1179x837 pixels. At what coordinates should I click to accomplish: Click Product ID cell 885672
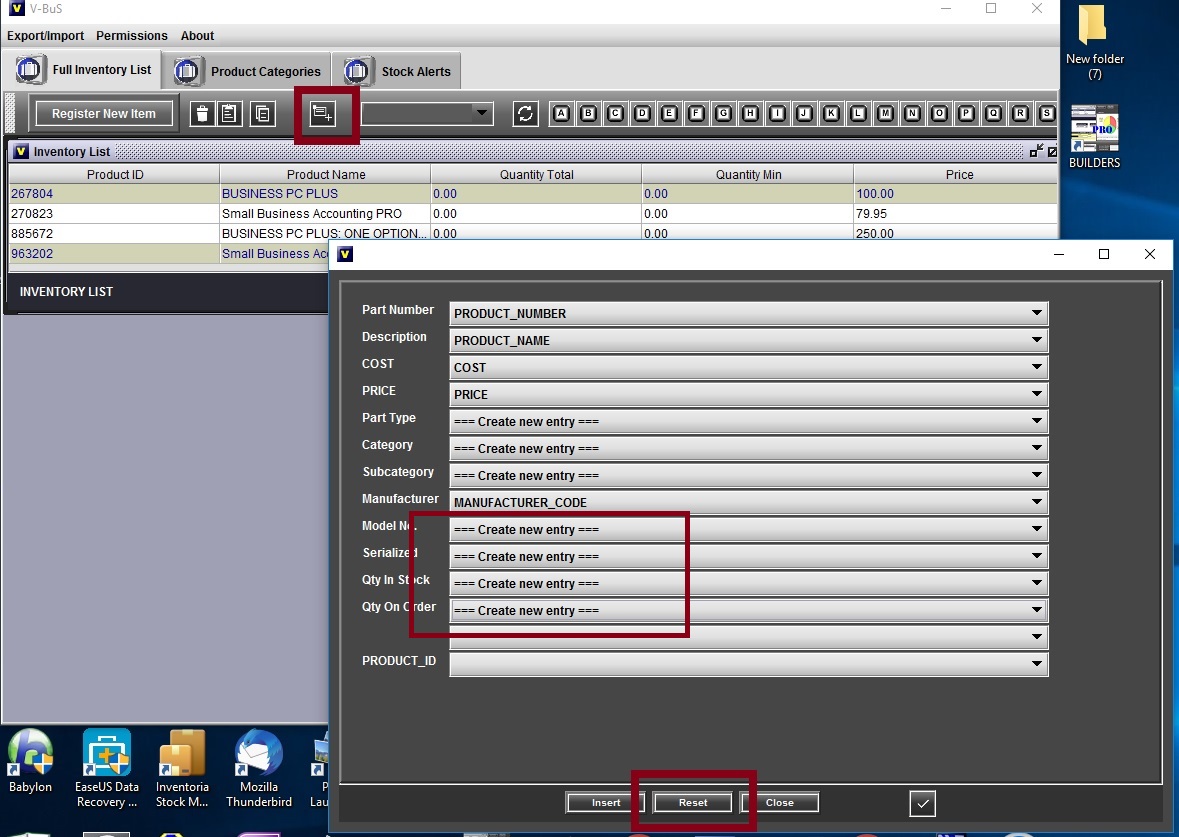(x=114, y=233)
